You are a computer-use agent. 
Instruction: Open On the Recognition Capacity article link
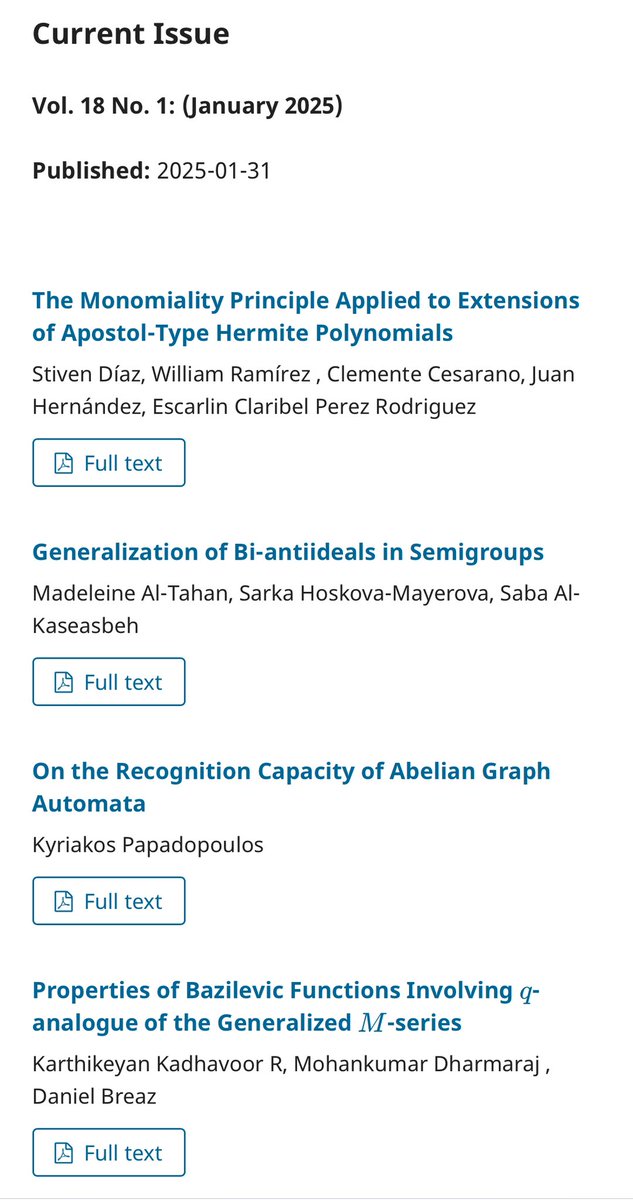[291, 787]
